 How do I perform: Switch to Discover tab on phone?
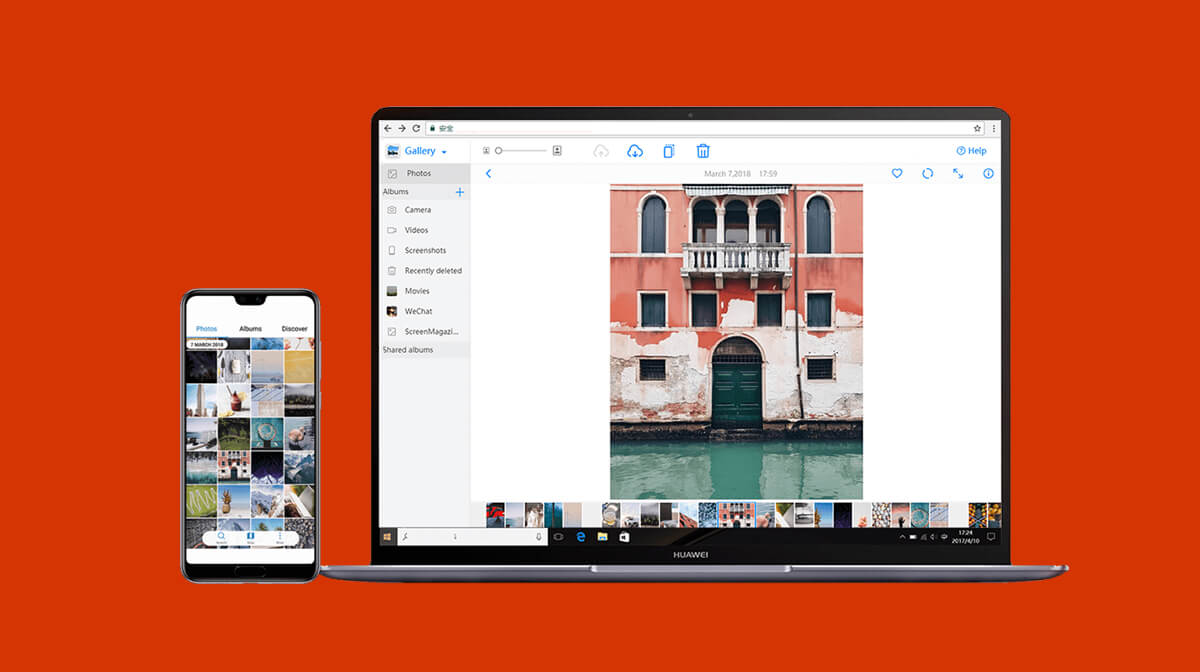click(295, 329)
